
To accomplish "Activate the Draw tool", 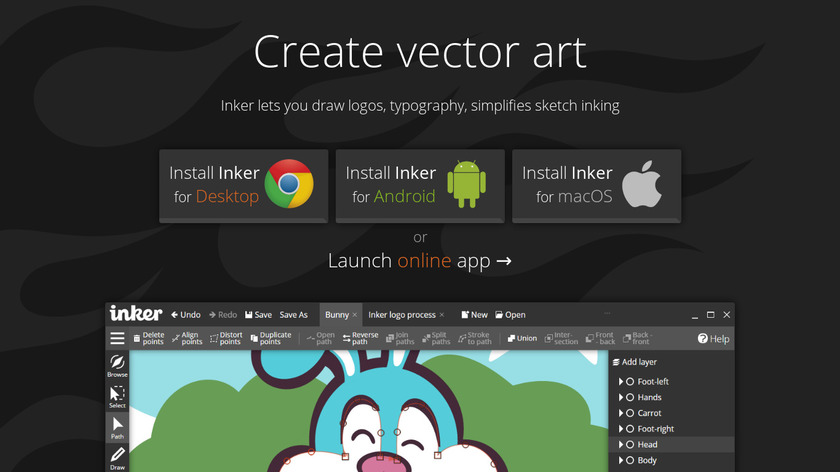I will tap(117, 459).
